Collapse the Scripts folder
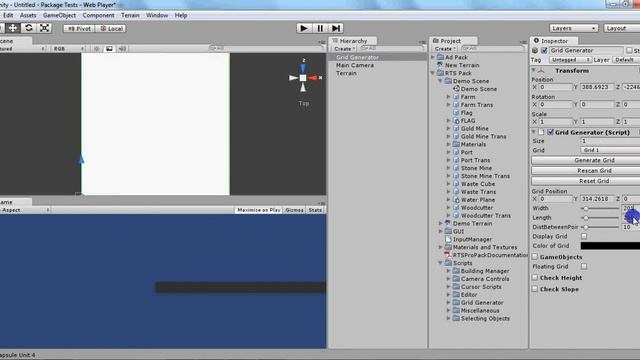Image resolution: width=640 pixels, height=360 pixels. tap(440, 263)
